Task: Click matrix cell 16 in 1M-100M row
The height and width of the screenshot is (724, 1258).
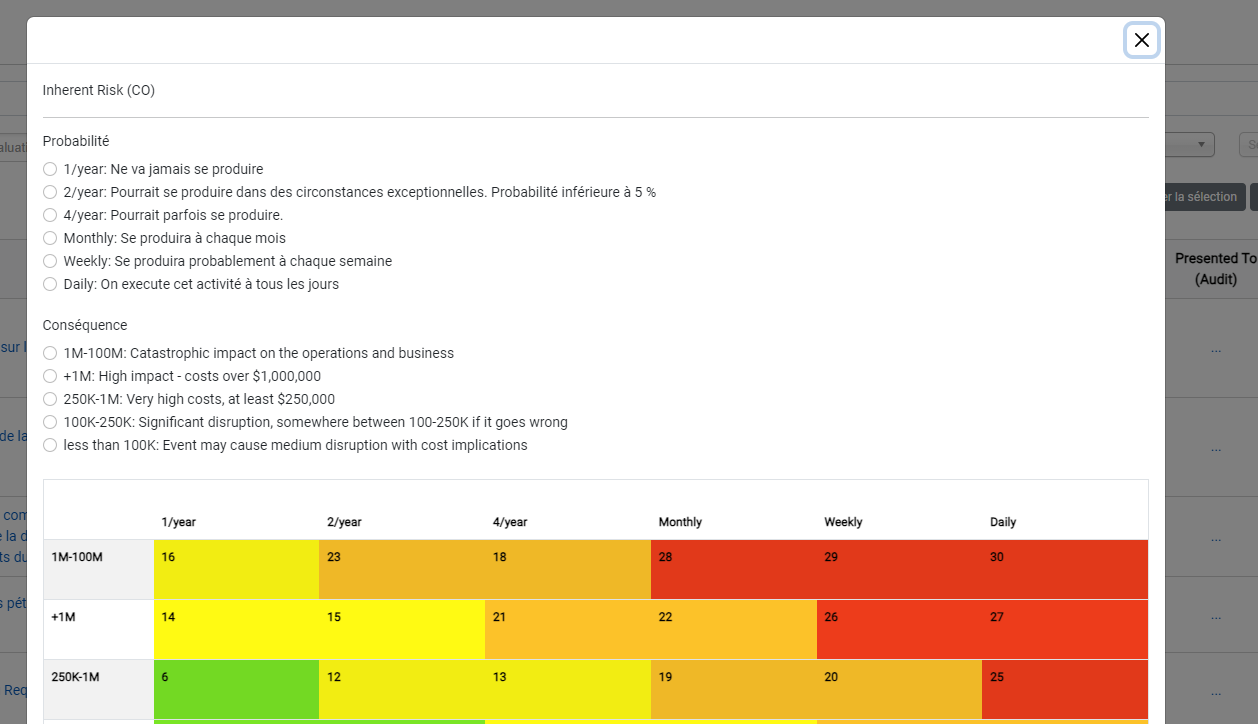Action: click(x=236, y=569)
